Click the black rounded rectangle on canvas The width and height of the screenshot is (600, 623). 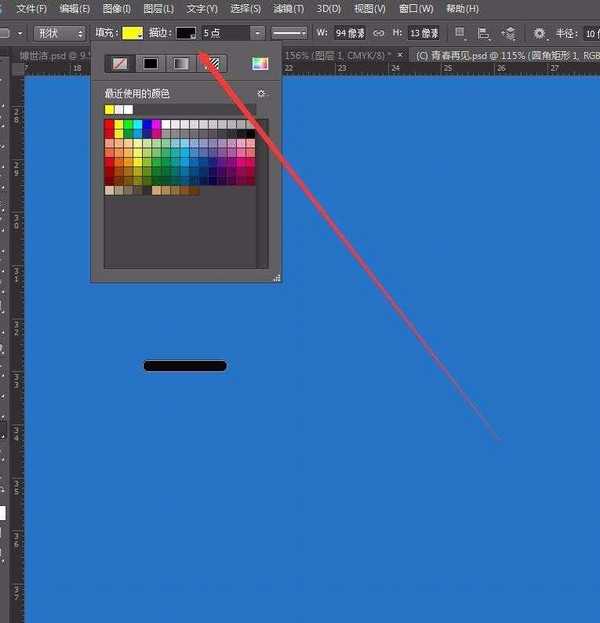tap(185, 366)
